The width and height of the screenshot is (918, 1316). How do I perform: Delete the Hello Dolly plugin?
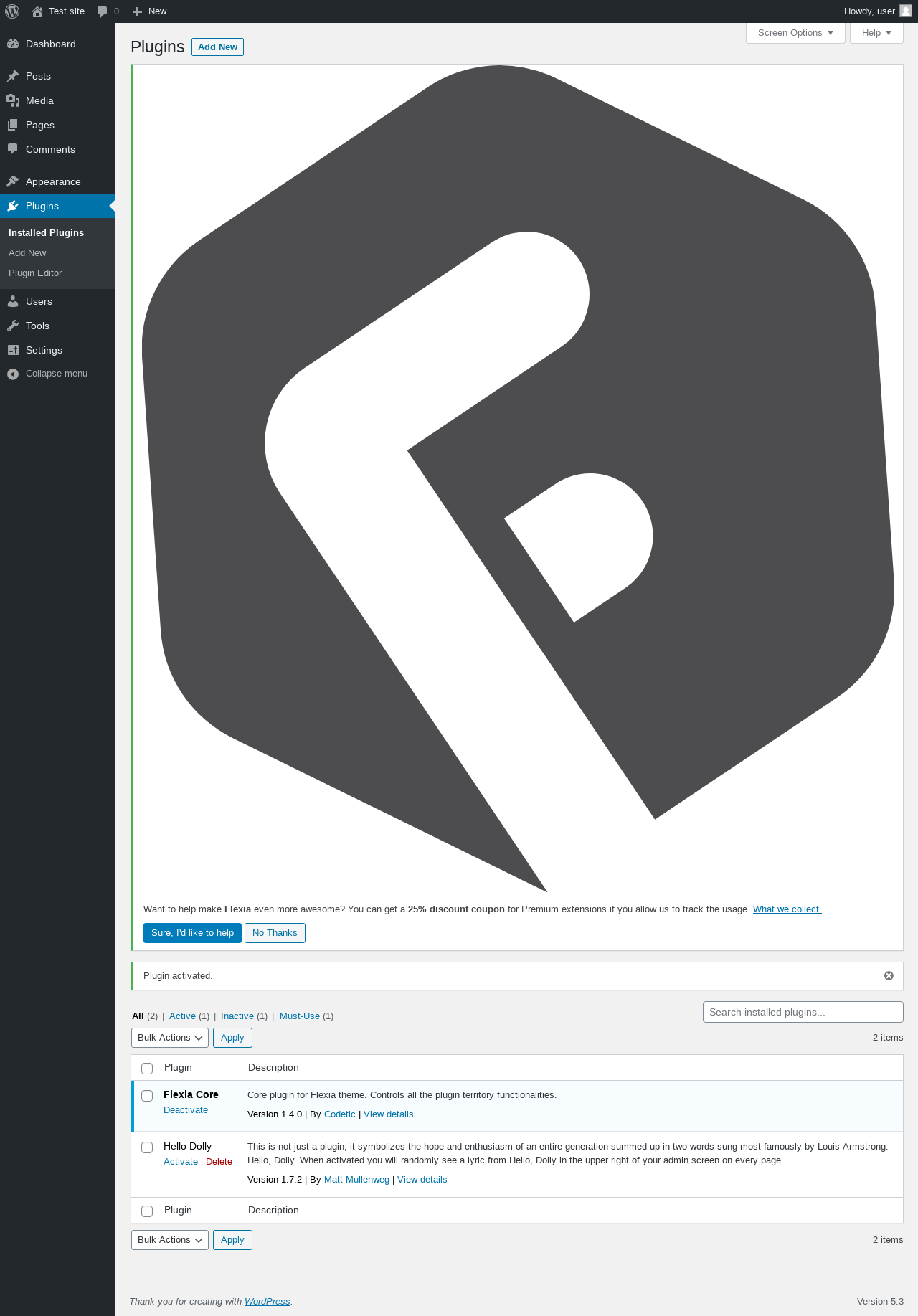pos(219,1162)
